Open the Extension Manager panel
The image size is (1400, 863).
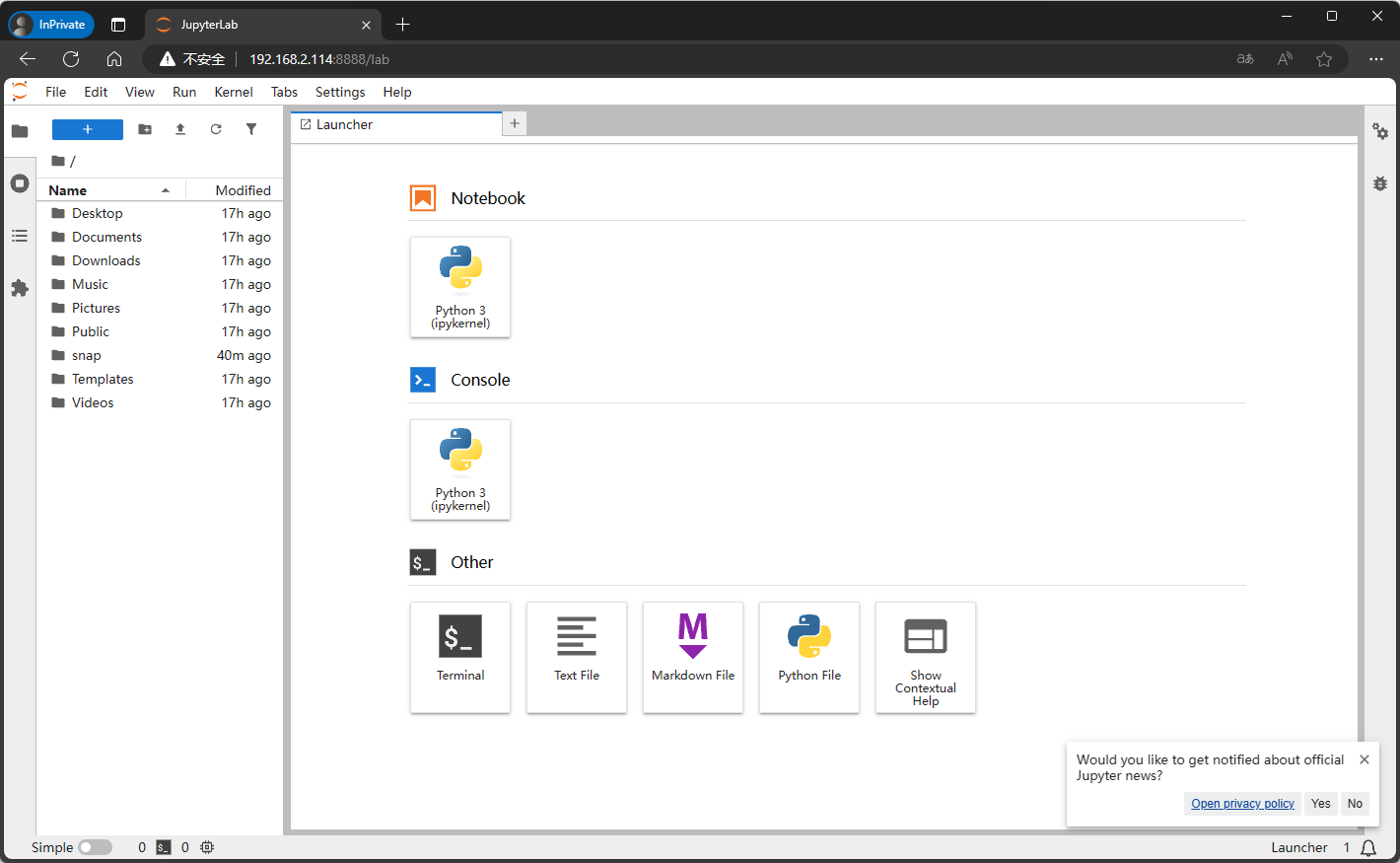20,288
